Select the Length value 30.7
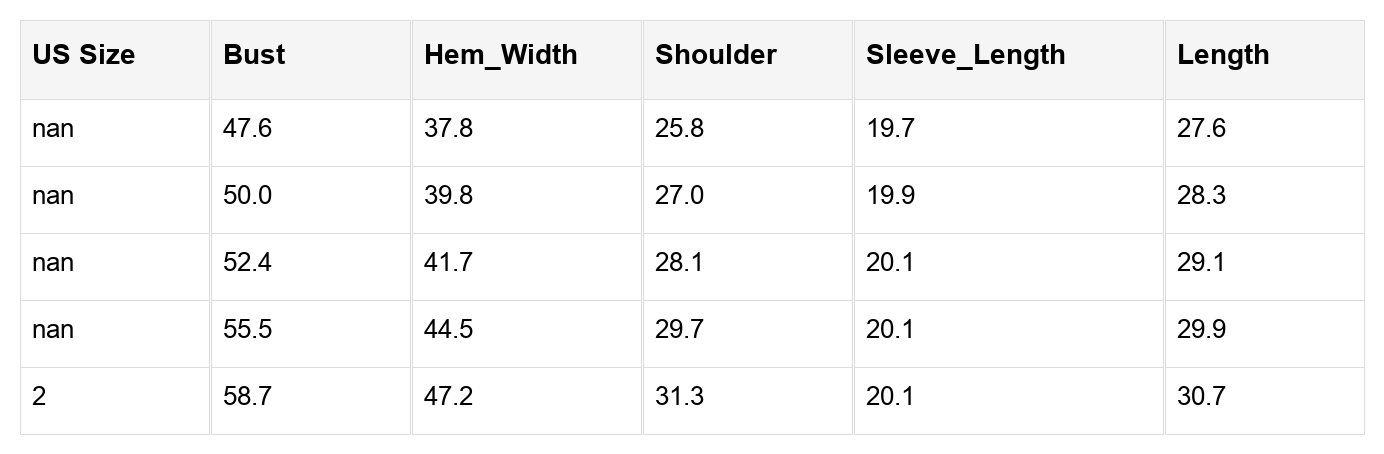This screenshot has height=454, width=1384. (x=1202, y=397)
